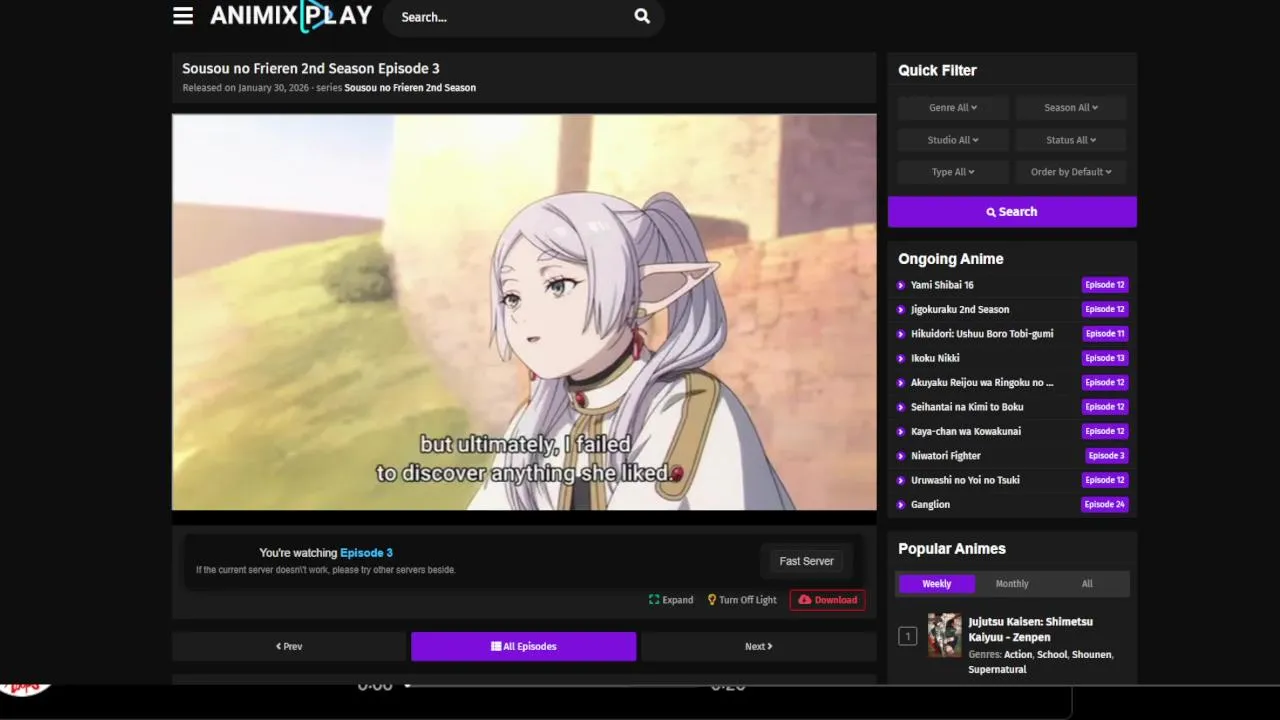Click the rank 1 number badge
1280x720 pixels.
(x=907, y=636)
